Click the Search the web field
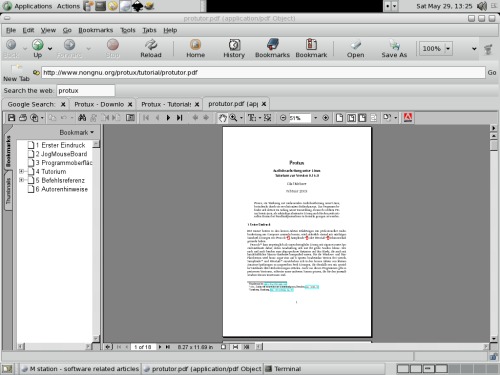The height and width of the screenshot is (375, 500). tap(86, 90)
